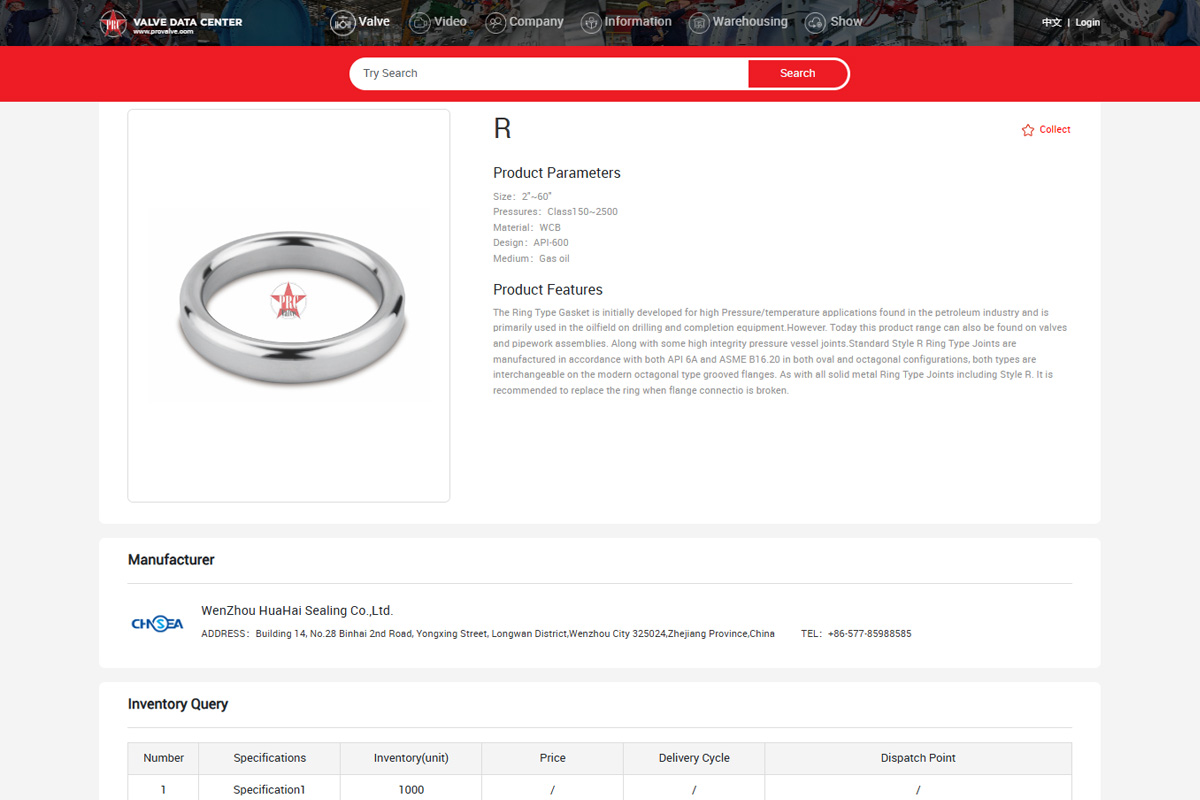
Task: Click the Valve Data Center logo
Action: tap(170, 23)
